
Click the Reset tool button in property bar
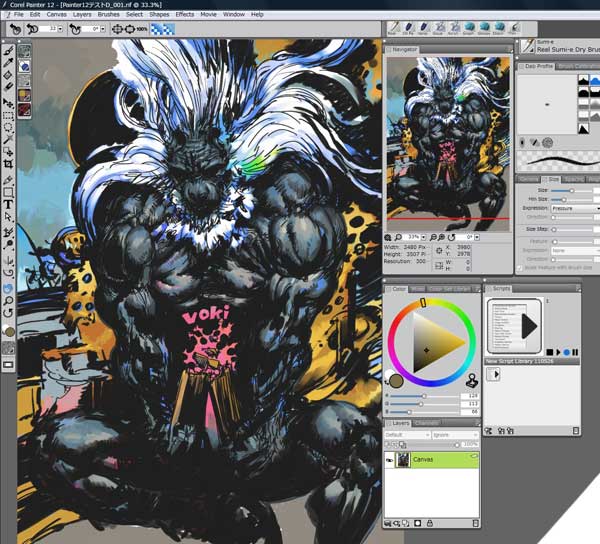pyautogui.click(x=15, y=29)
